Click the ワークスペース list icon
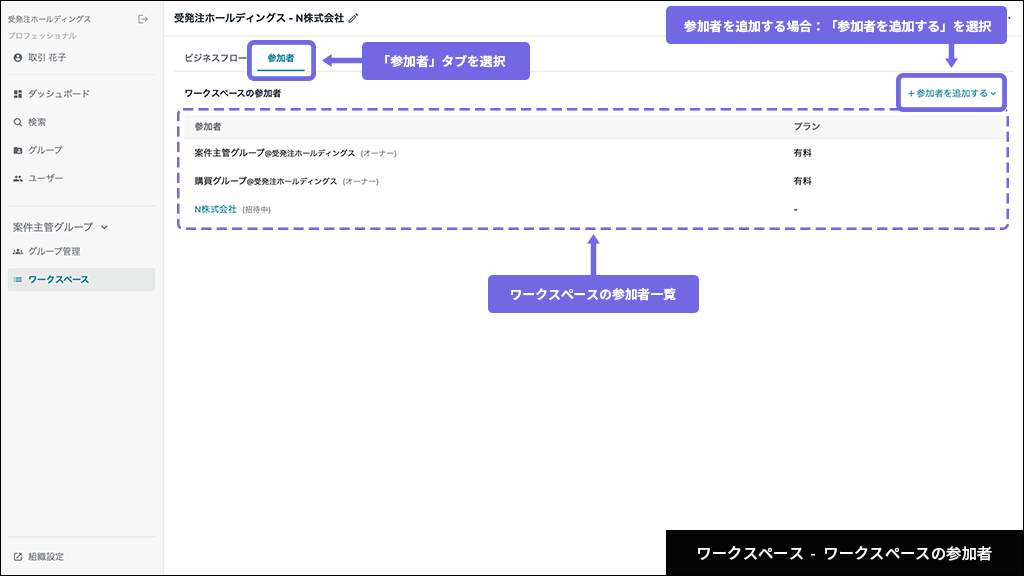The width and height of the screenshot is (1024, 576). pos(18,280)
